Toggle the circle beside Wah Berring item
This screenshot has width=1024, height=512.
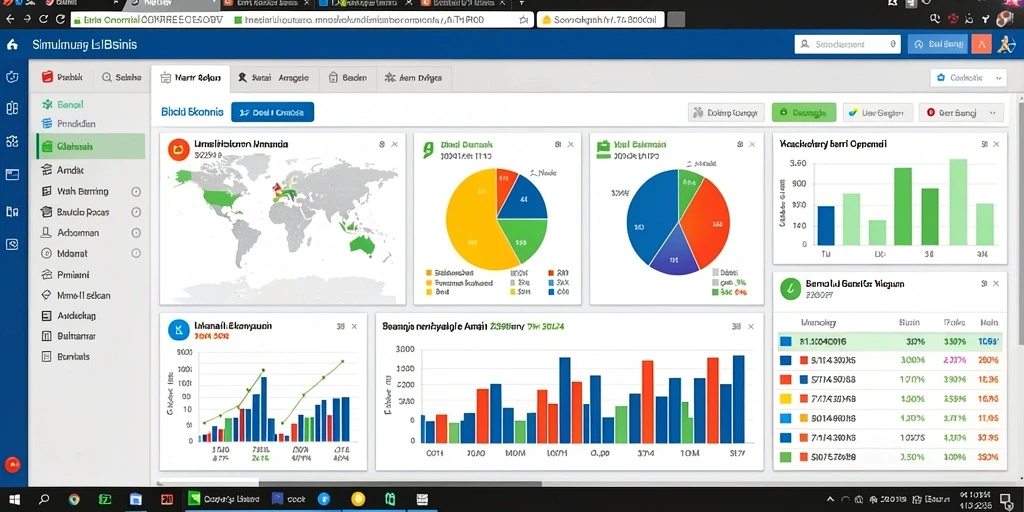click(136, 192)
